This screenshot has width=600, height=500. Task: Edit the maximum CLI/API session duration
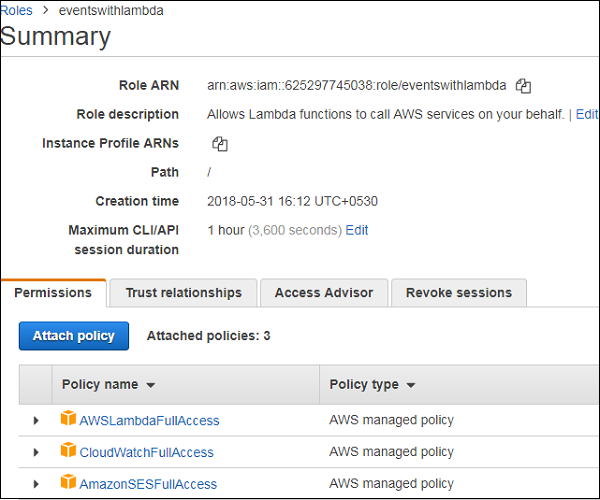point(357,230)
